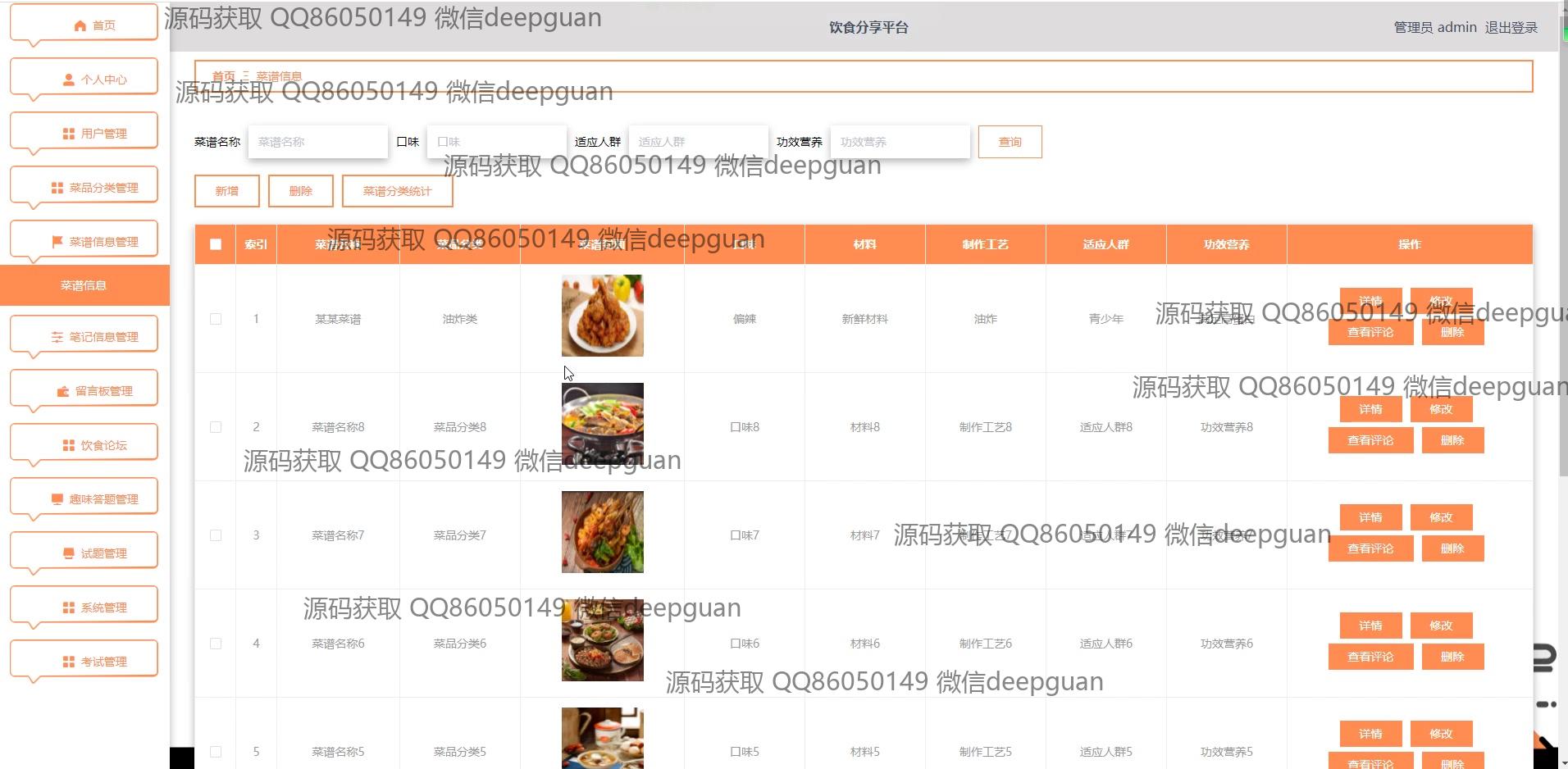Click 修改 for the 菜谱名称6 row
The image size is (1568, 769).
[1442, 626]
